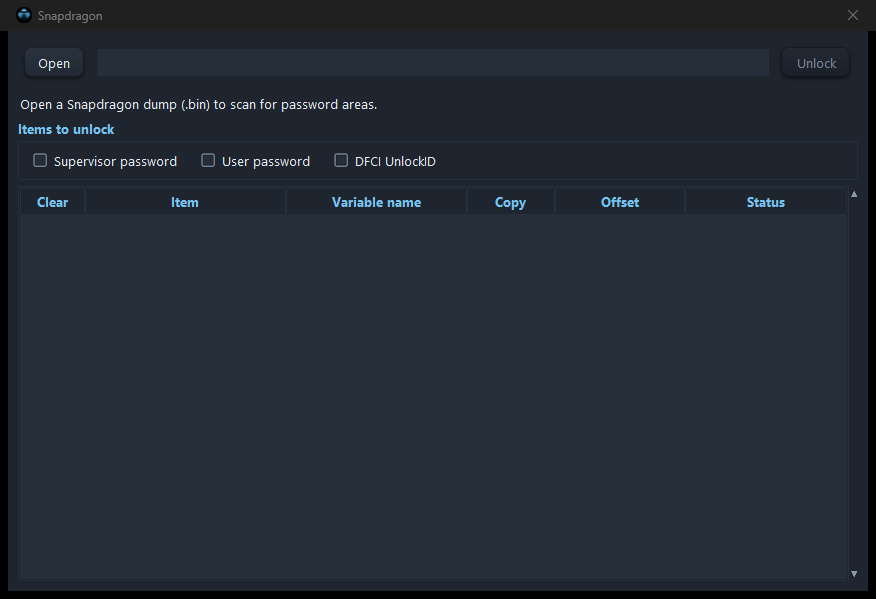Sort by the Item column header
This screenshot has width=876, height=599.
(x=185, y=202)
